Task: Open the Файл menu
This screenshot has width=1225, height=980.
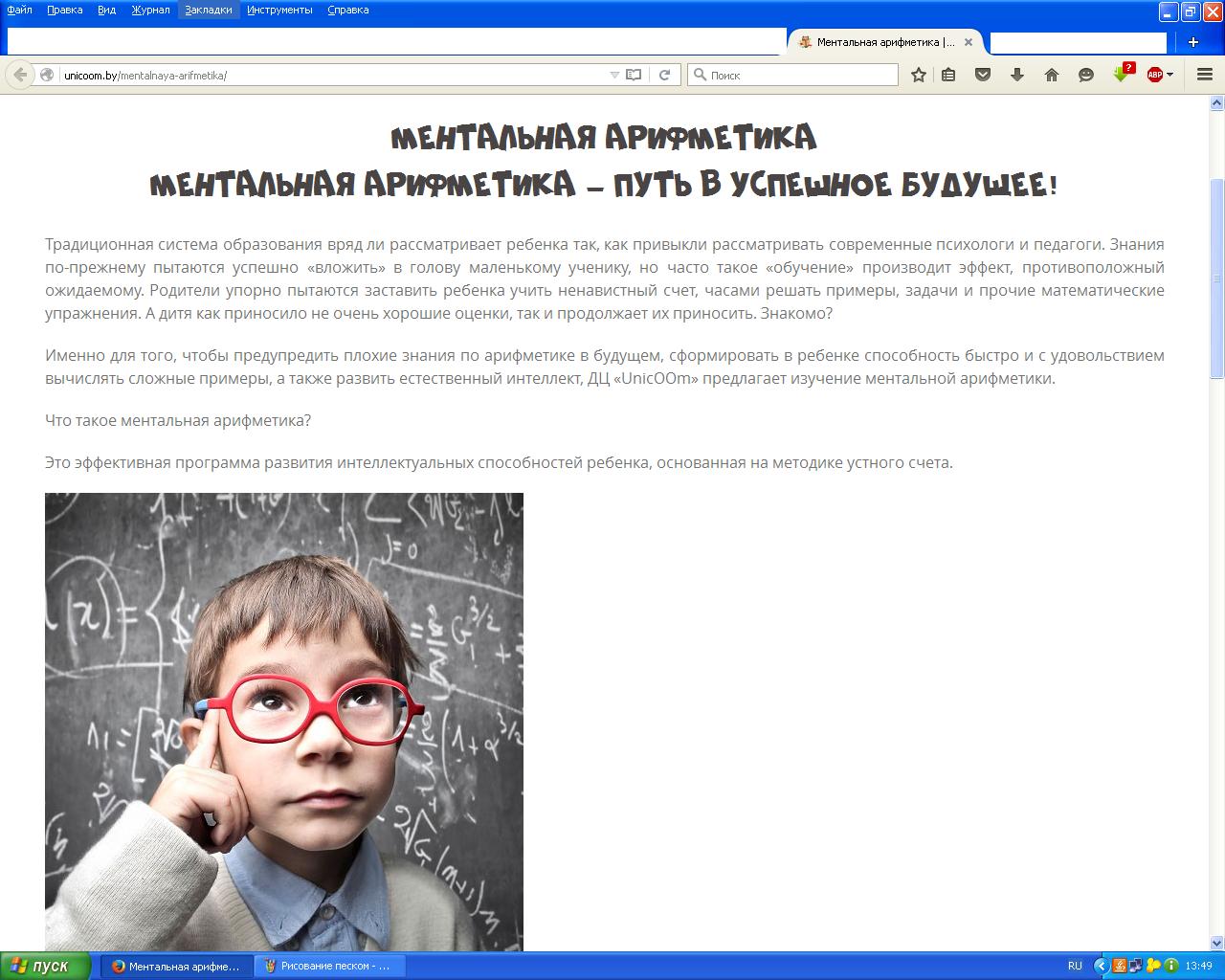Action: coord(19,10)
